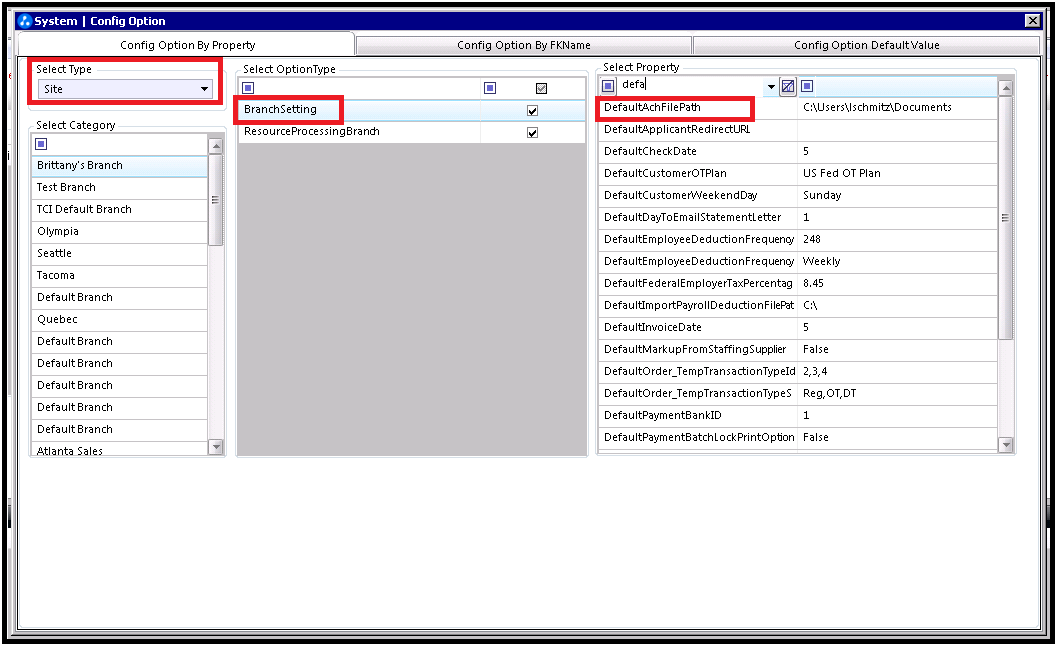Click the filter icon left of 'defa' search
Screen dimensions: 1058x646
[x=608, y=86]
